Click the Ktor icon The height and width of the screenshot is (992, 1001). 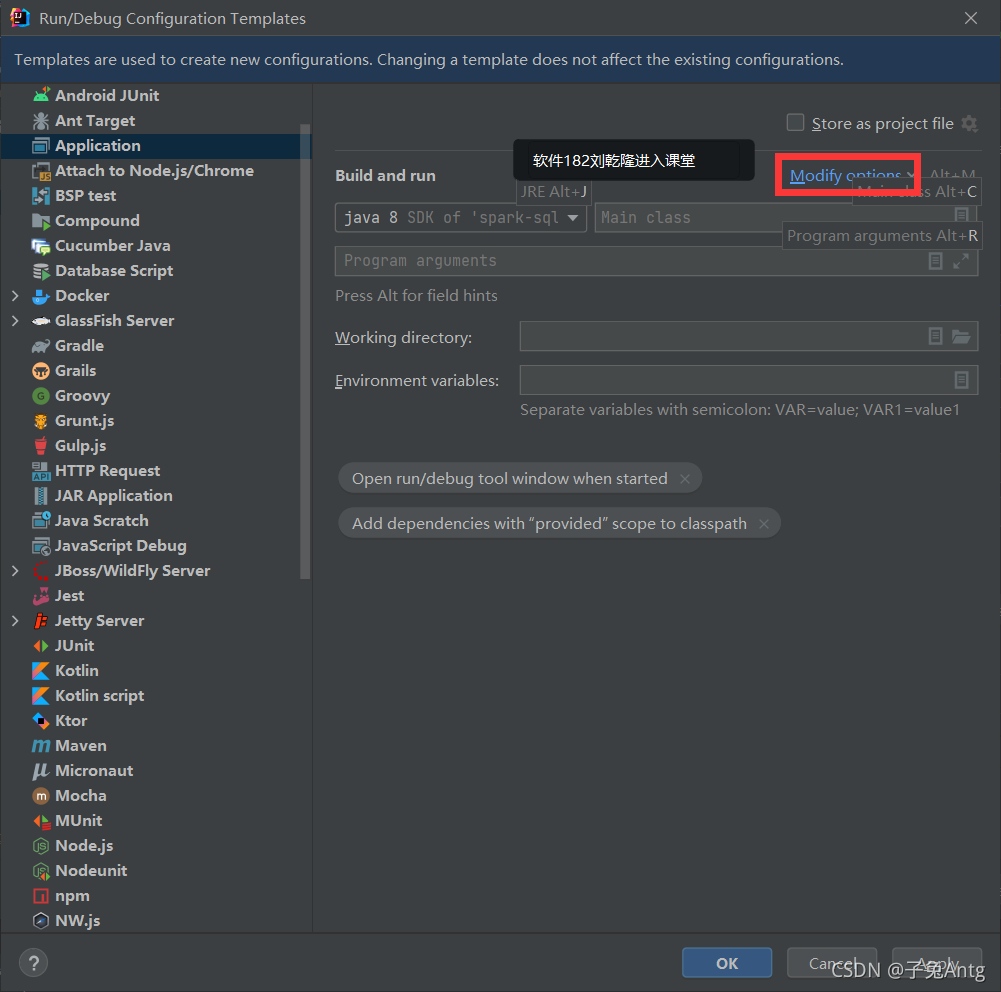click(x=41, y=721)
